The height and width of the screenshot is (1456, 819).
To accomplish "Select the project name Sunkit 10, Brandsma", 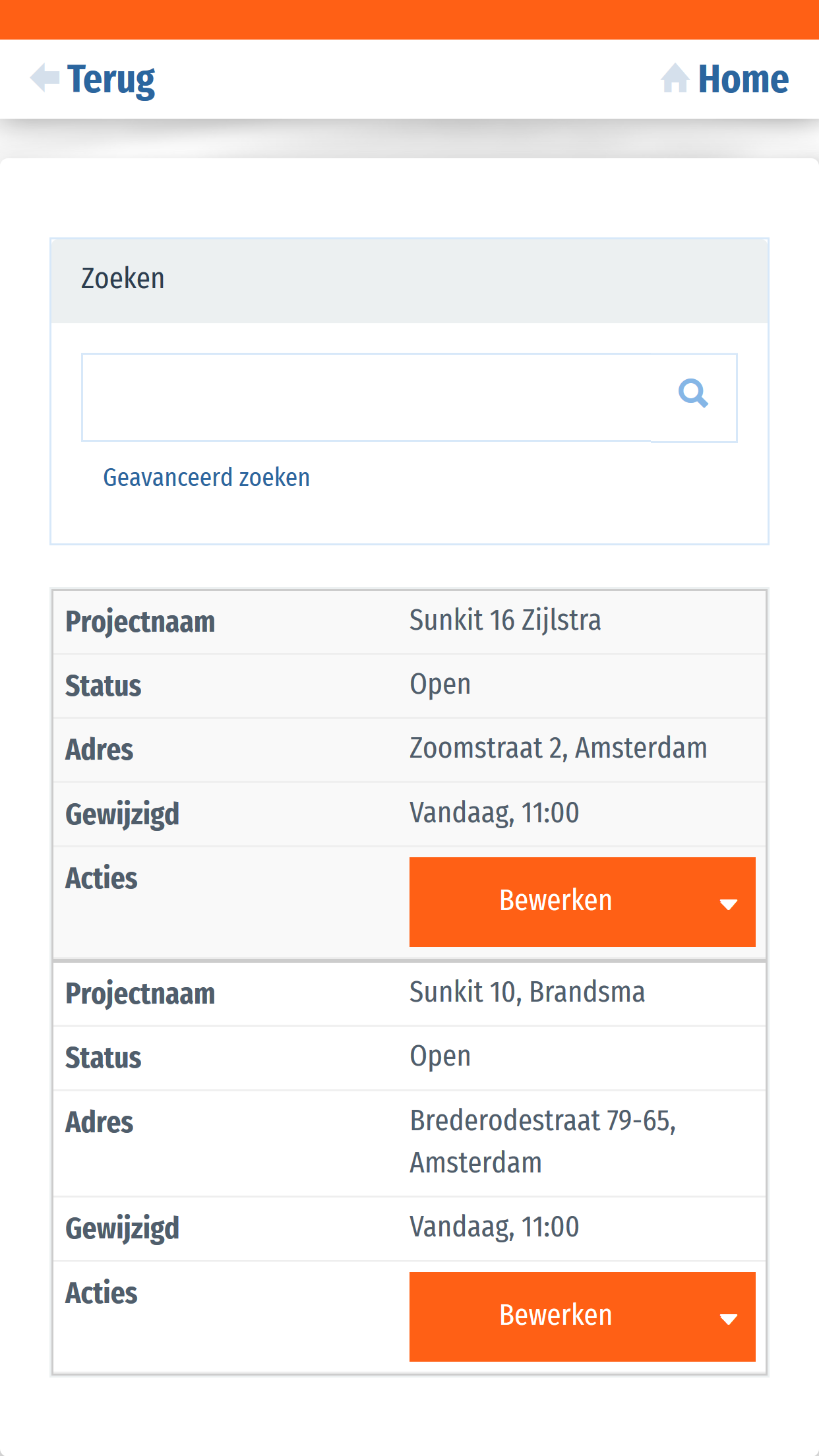I will pyautogui.click(x=527, y=992).
